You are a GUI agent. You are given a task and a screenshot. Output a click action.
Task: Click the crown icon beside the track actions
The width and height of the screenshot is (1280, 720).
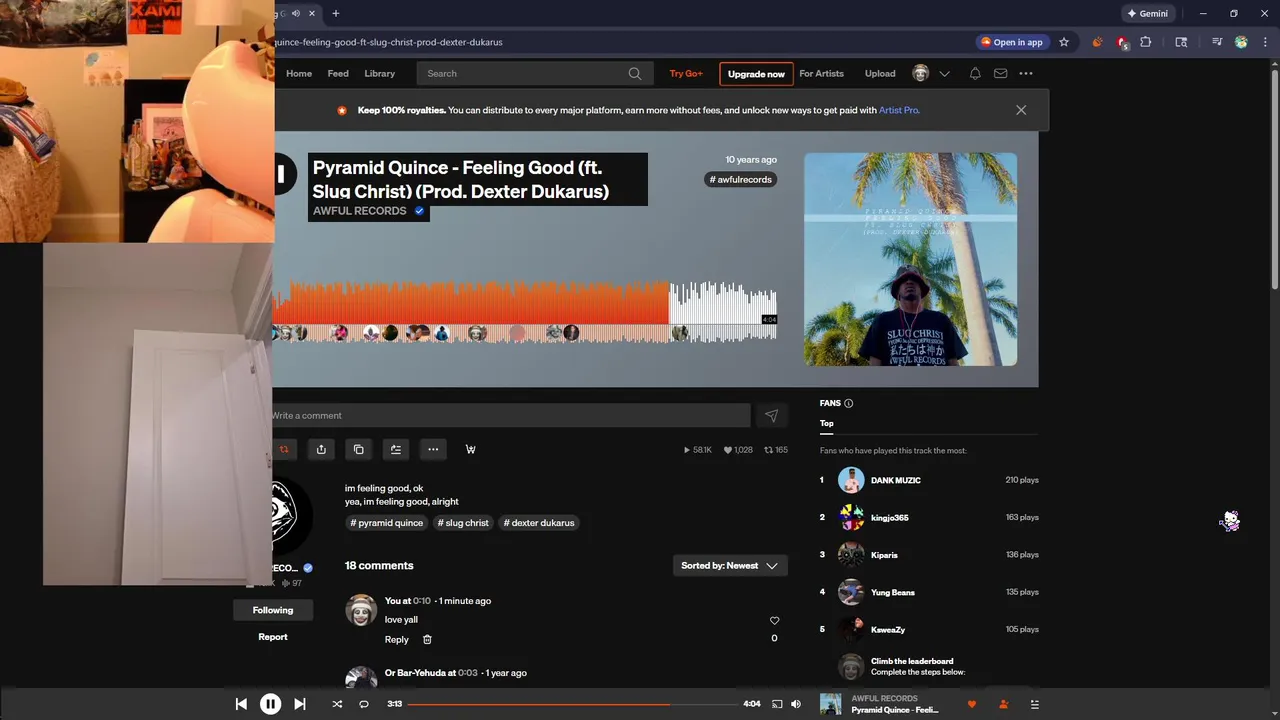(471, 450)
